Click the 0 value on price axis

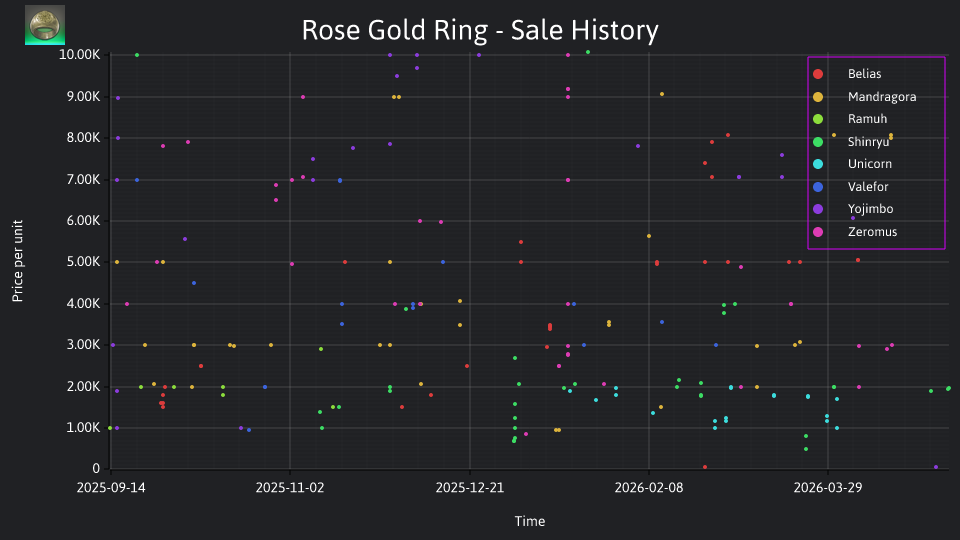(96, 468)
